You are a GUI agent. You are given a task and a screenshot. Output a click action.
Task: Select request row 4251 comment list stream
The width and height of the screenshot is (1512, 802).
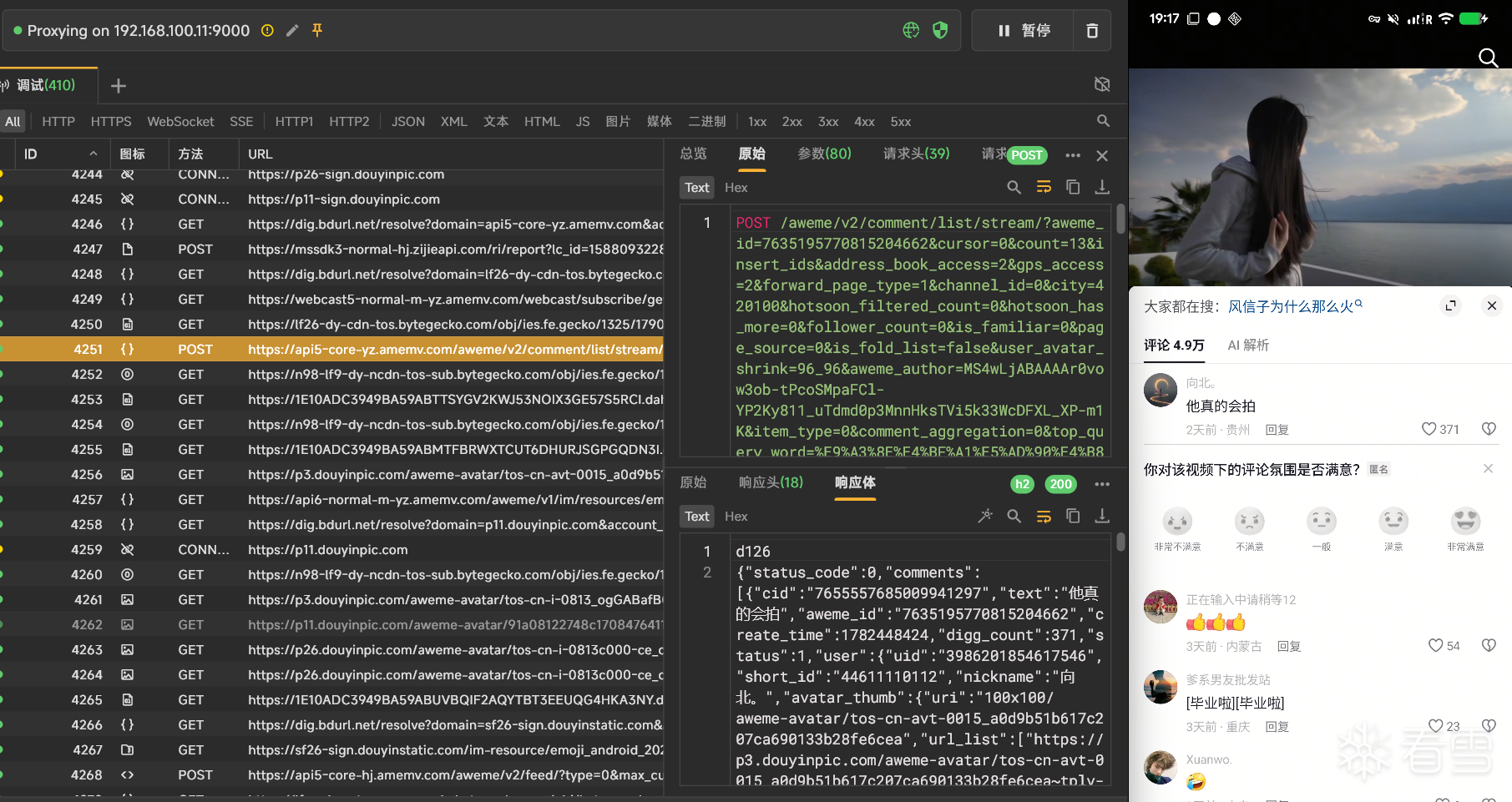coord(331,350)
